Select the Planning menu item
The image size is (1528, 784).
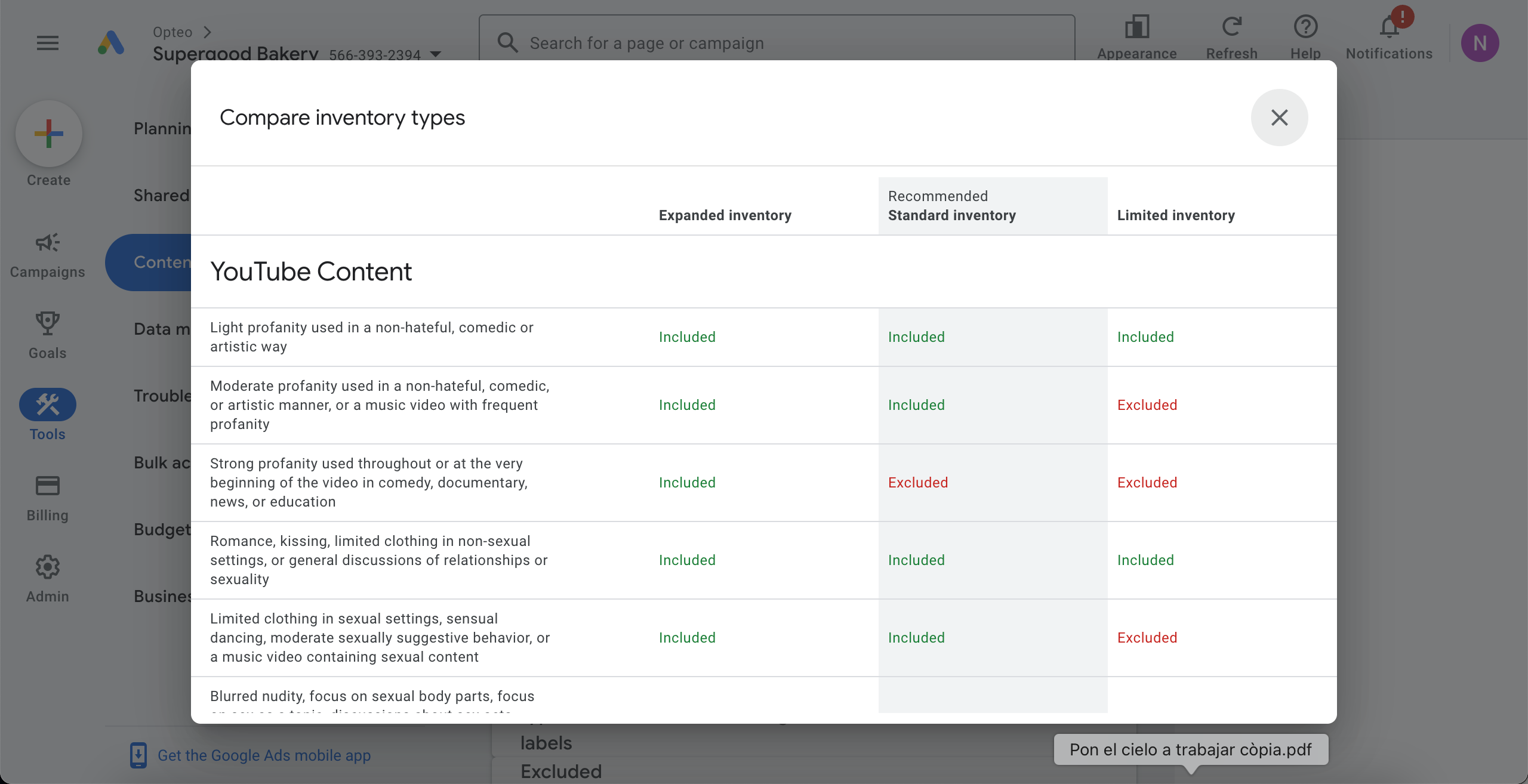tap(162, 128)
